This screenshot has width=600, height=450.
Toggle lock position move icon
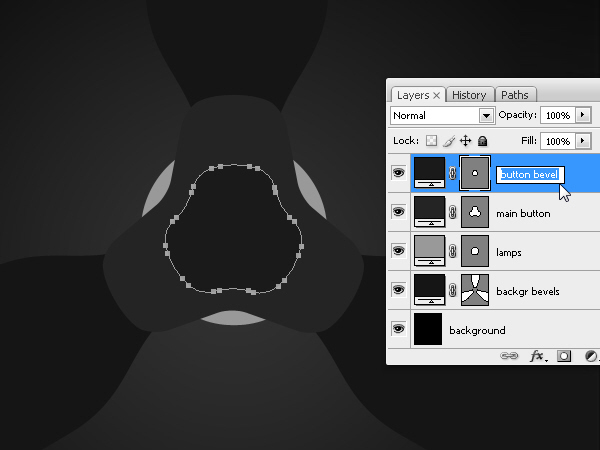click(465, 141)
